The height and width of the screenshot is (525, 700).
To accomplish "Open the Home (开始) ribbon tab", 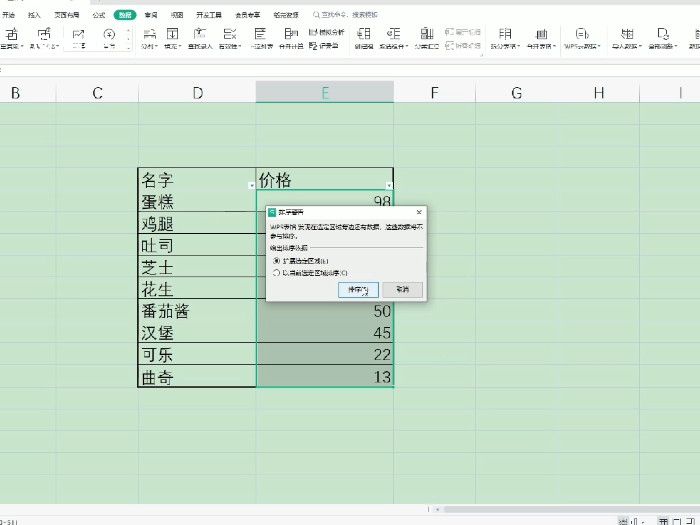I will tap(8, 15).
